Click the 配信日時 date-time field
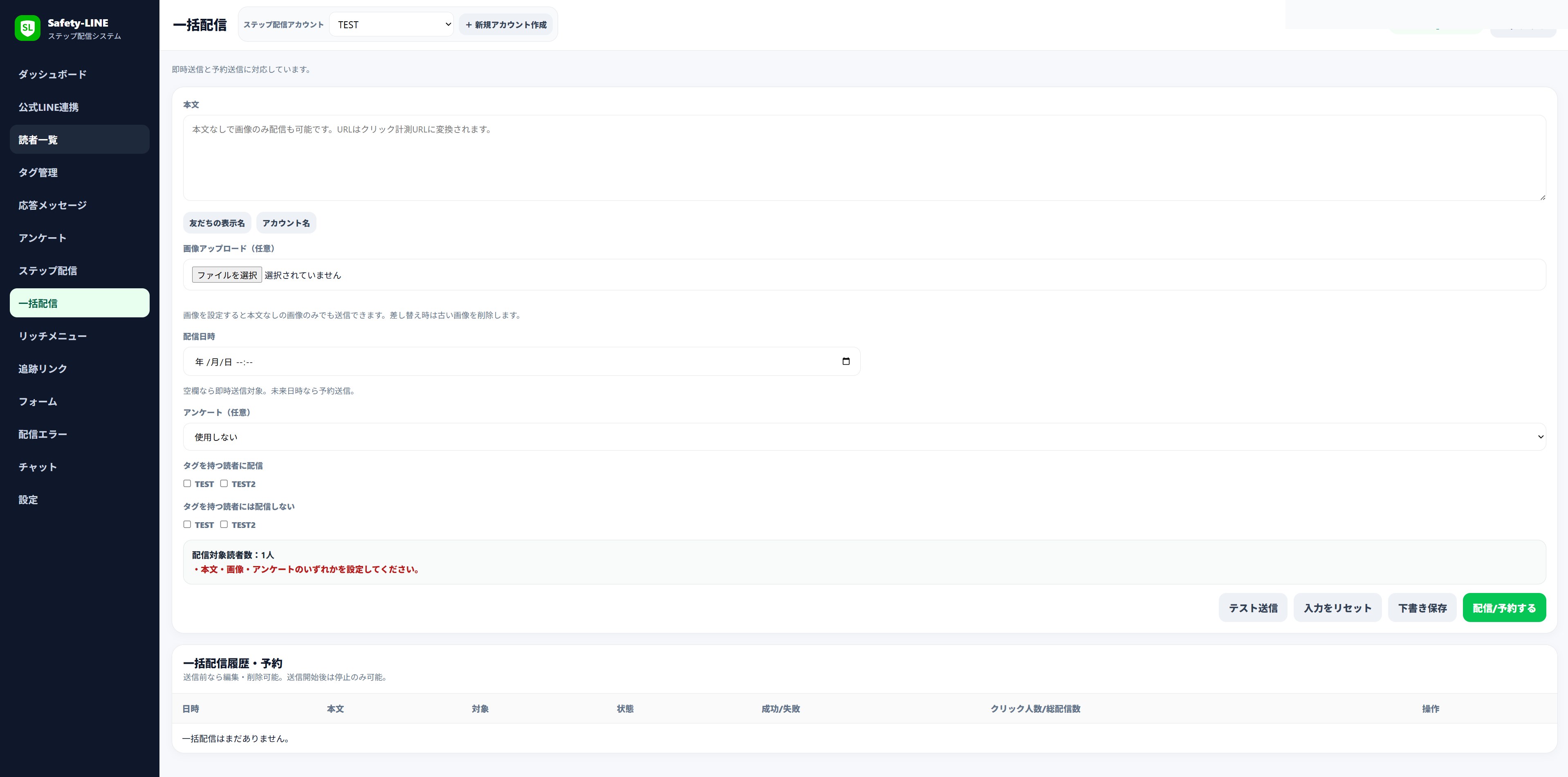The image size is (1568, 777). [x=522, y=362]
